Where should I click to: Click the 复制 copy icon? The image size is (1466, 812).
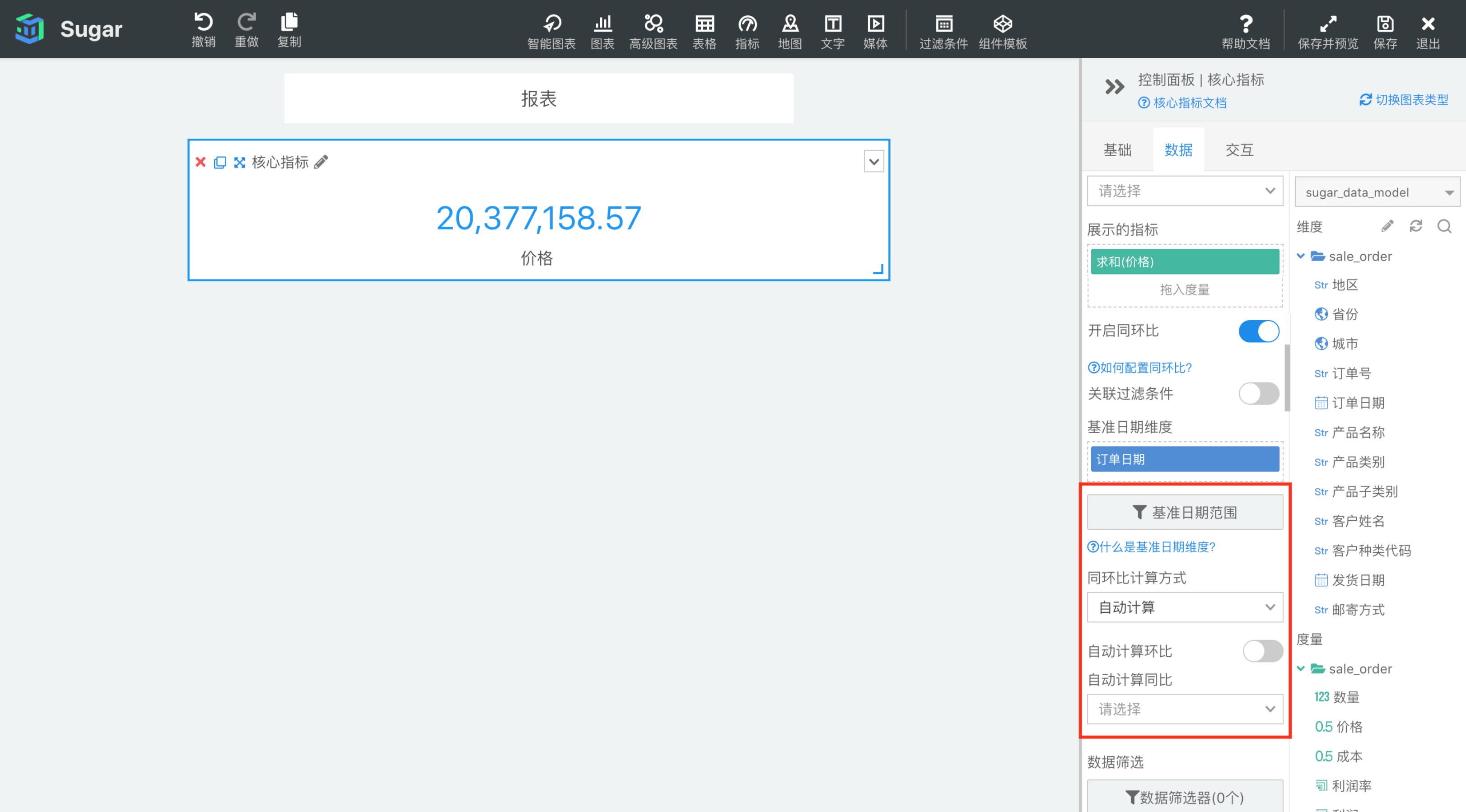(x=289, y=23)
